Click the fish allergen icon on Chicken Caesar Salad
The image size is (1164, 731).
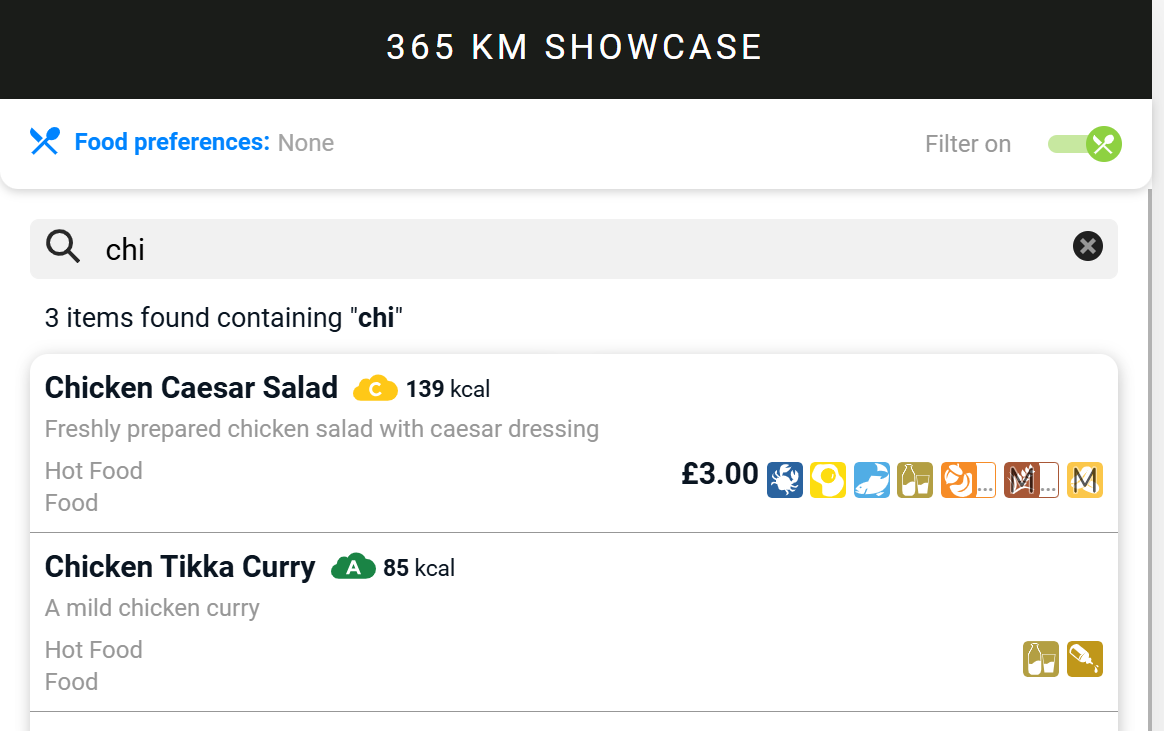coord(871,480)
